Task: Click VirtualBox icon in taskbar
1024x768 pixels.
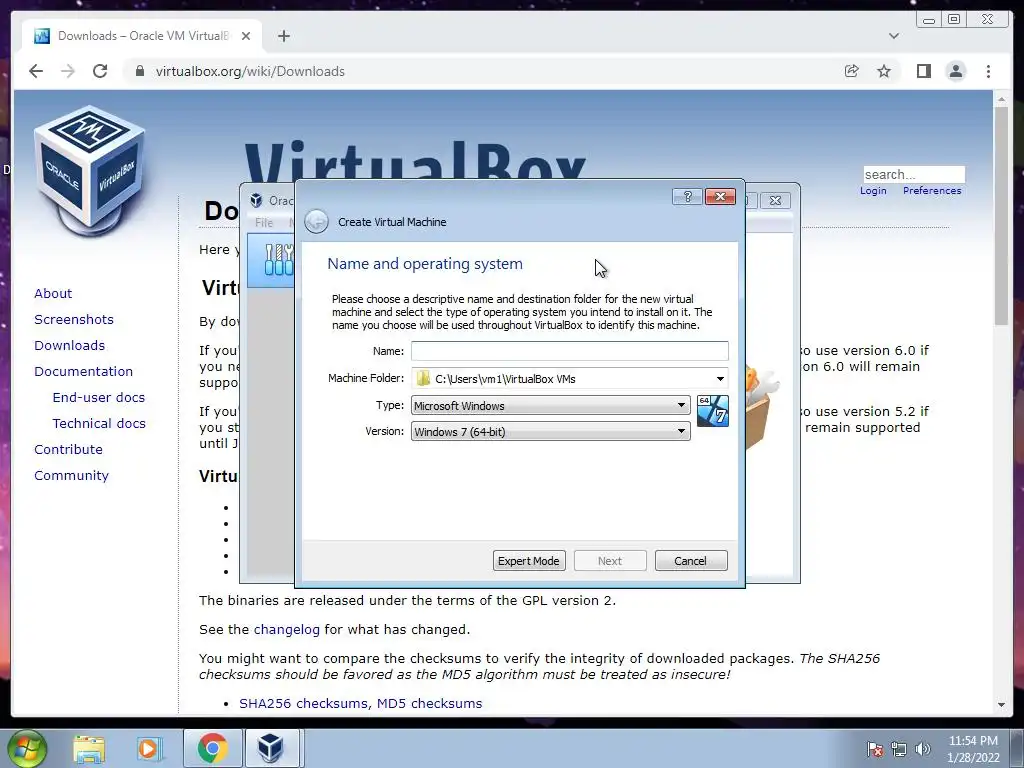Action: point(270,749)
